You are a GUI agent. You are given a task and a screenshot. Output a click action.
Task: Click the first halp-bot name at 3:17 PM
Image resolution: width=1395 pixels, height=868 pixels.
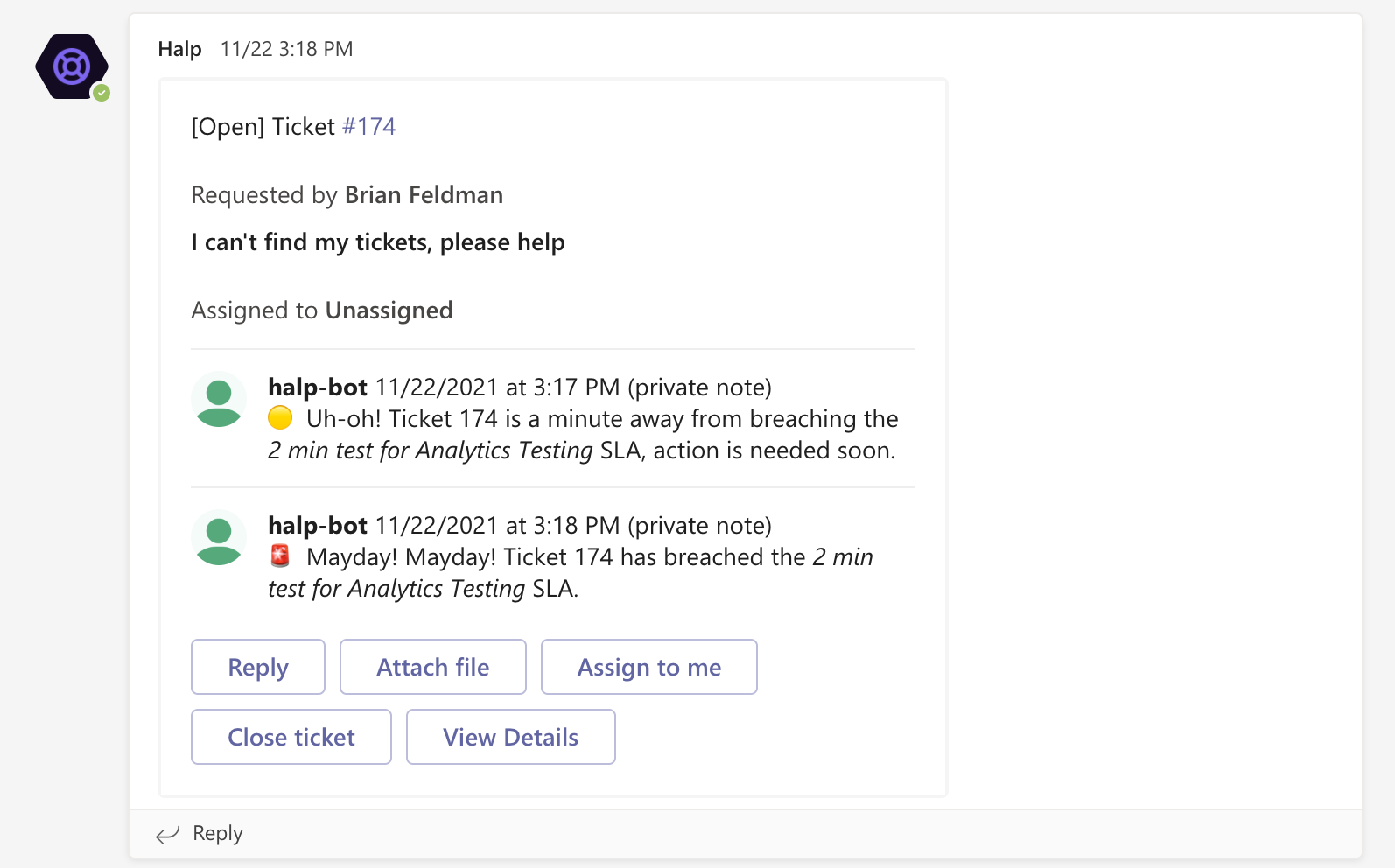tap(318, 387)
